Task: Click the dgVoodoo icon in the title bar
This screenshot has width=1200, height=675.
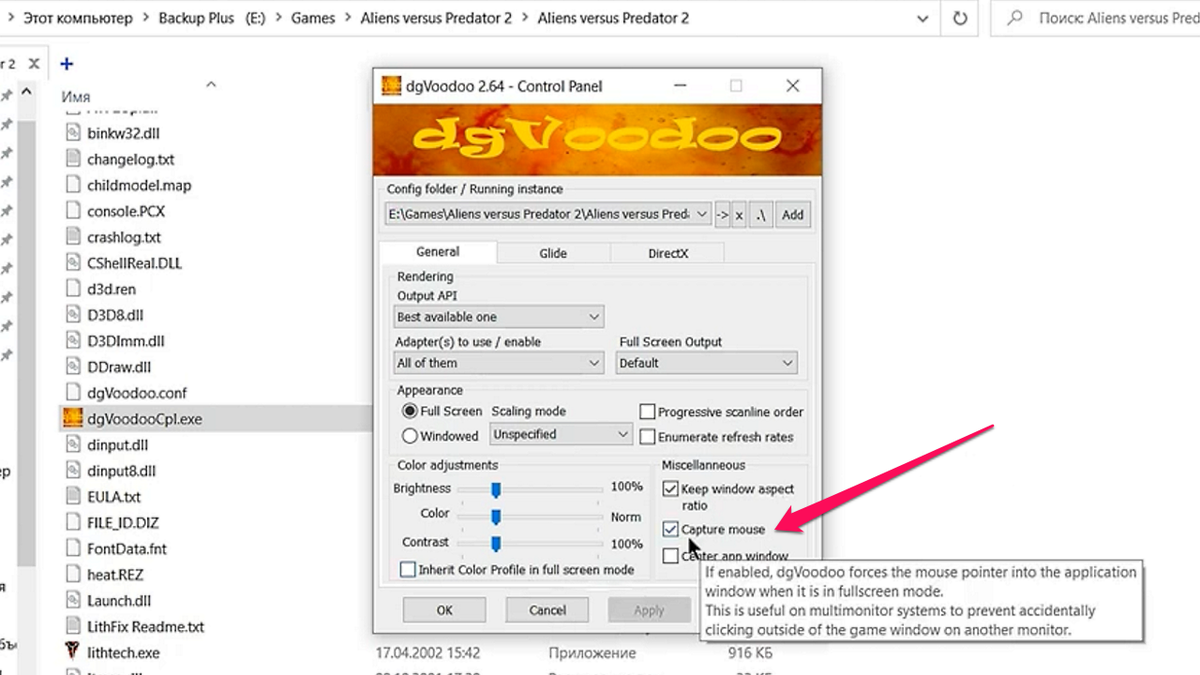Action: 391,86
